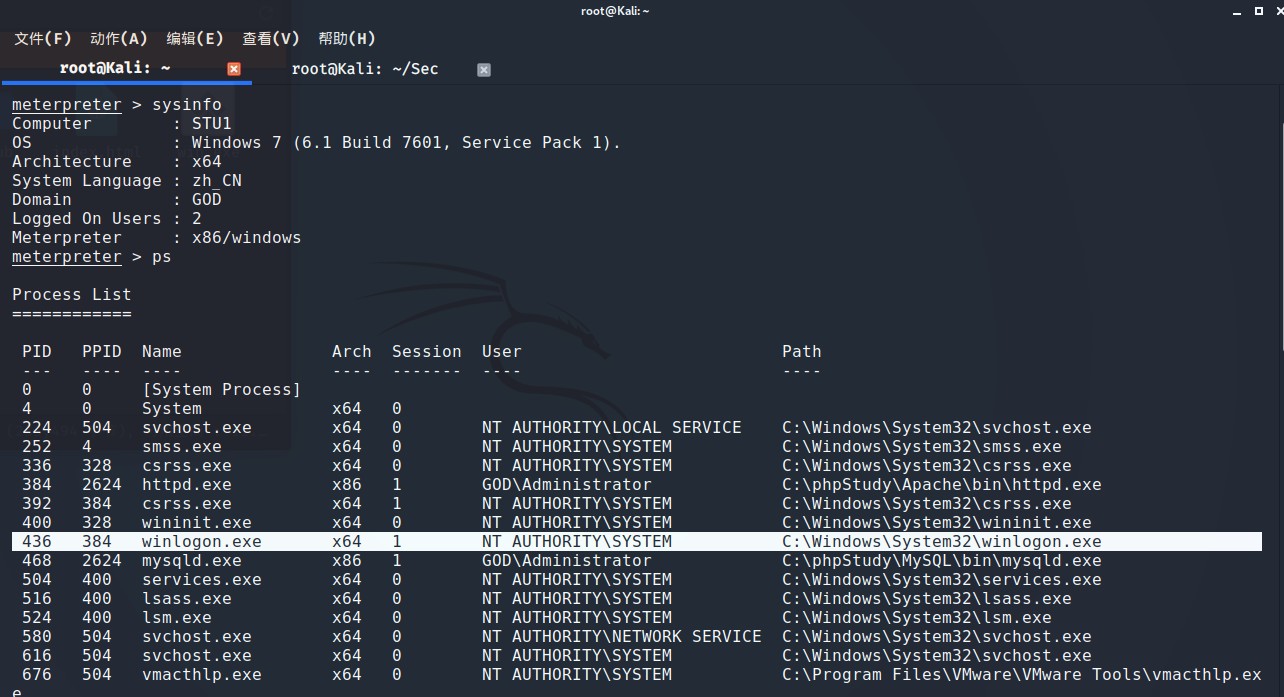1284x697 pixels.
Task: Click PID 516 in process list
Action: point(37,599)
